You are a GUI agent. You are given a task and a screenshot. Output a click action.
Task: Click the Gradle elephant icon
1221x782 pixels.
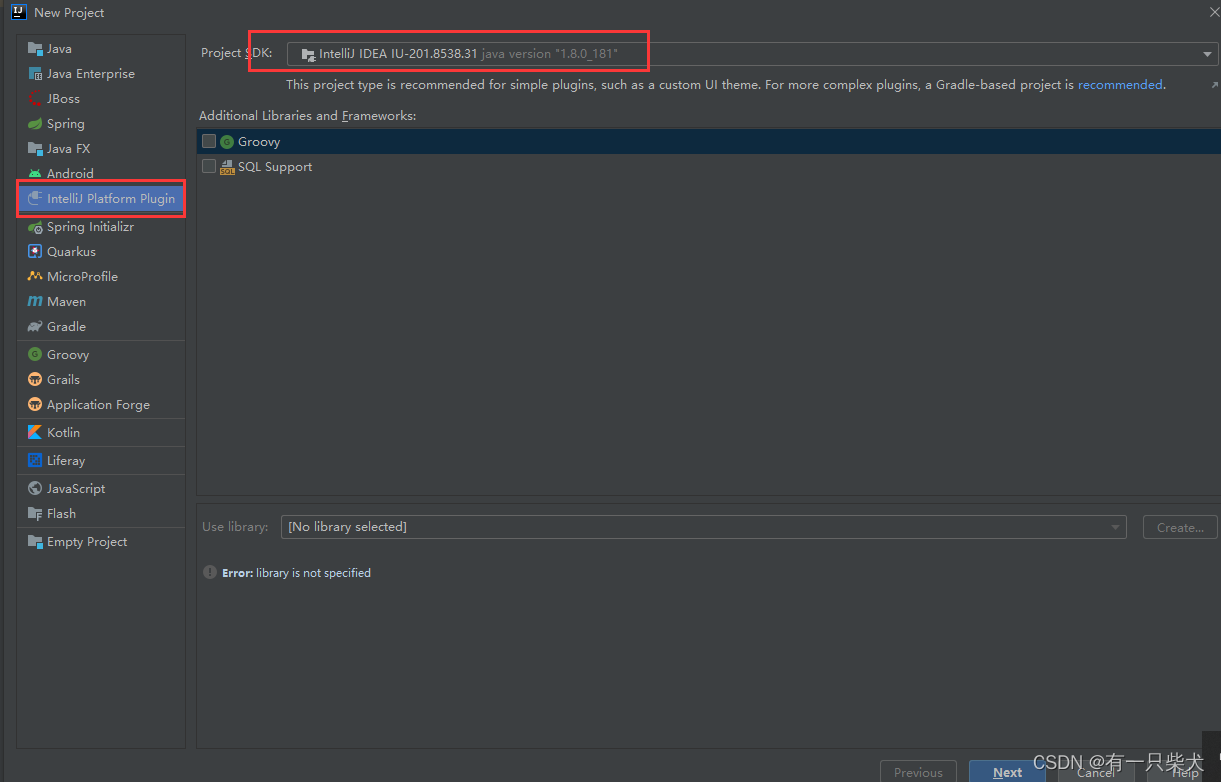click(35, 326)
